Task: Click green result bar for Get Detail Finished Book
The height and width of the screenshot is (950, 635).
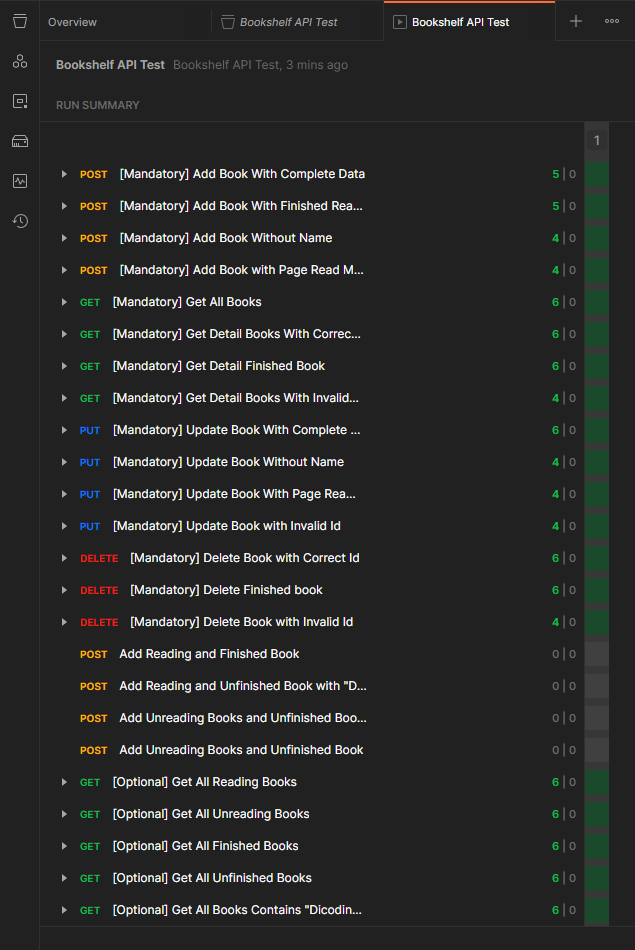Action: tap(597, 366)
